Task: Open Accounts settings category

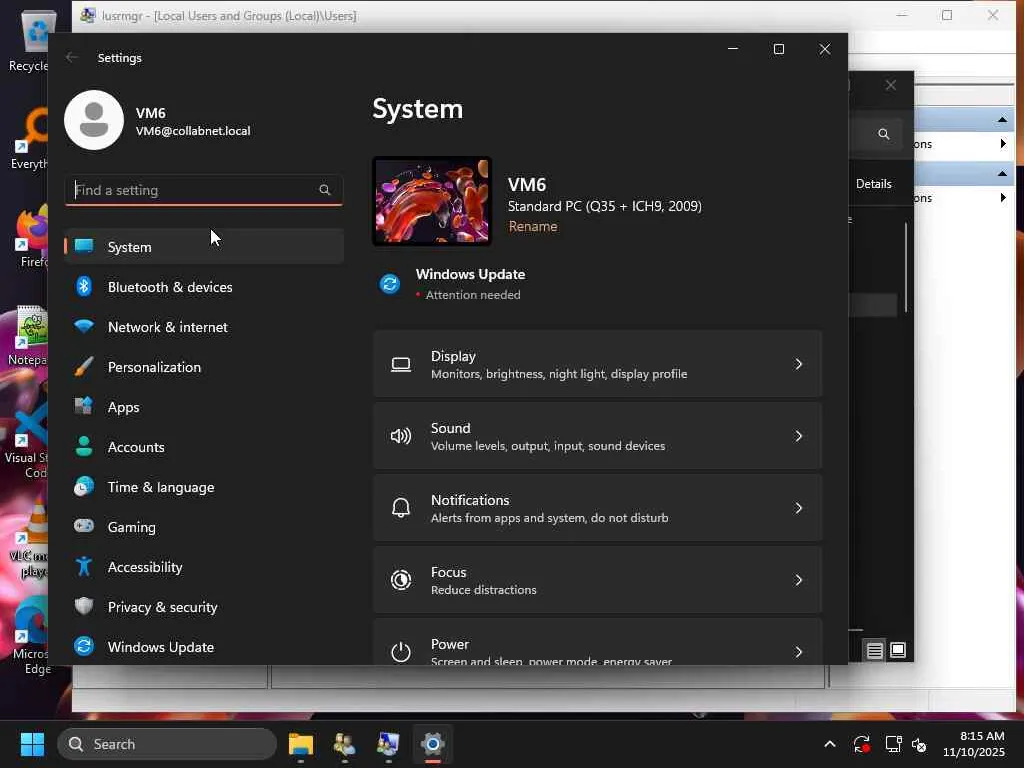Action: [x=204, y=447]
